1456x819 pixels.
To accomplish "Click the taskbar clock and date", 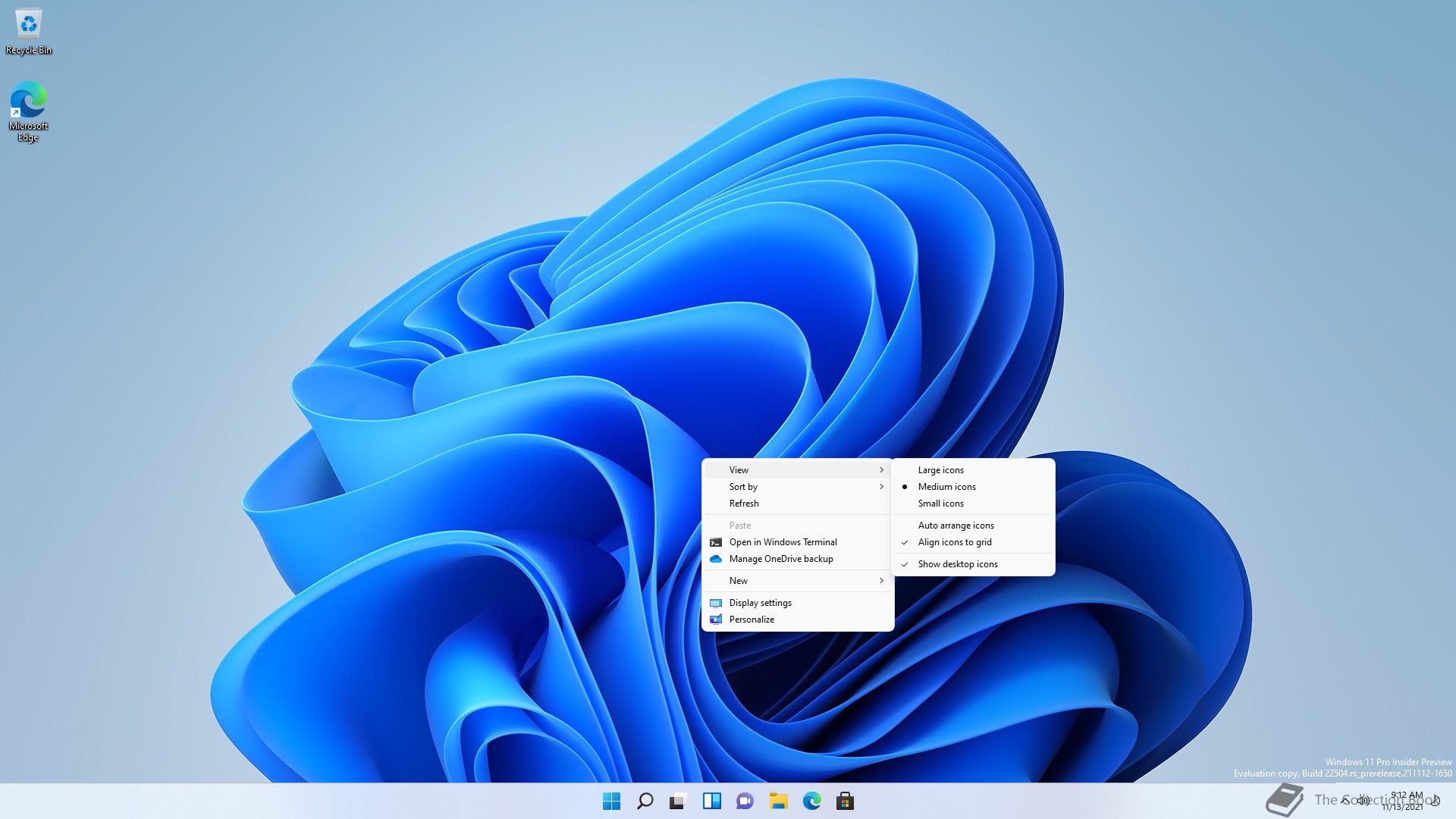I will pyautogui.click(x=1404, y=801).
